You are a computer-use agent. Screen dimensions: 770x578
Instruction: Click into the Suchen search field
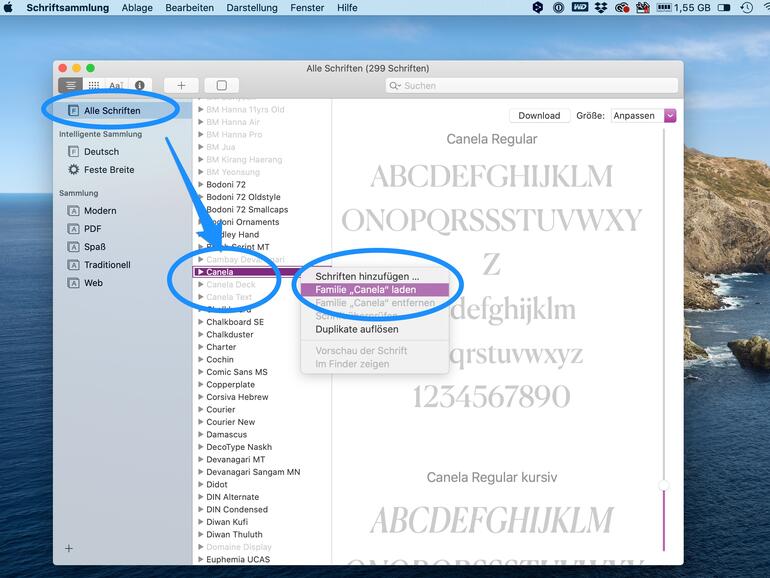(x=532, y=85)
